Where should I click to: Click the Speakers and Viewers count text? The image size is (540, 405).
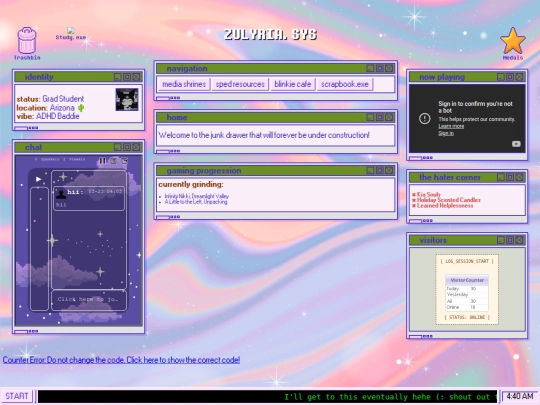click(60, 159)
